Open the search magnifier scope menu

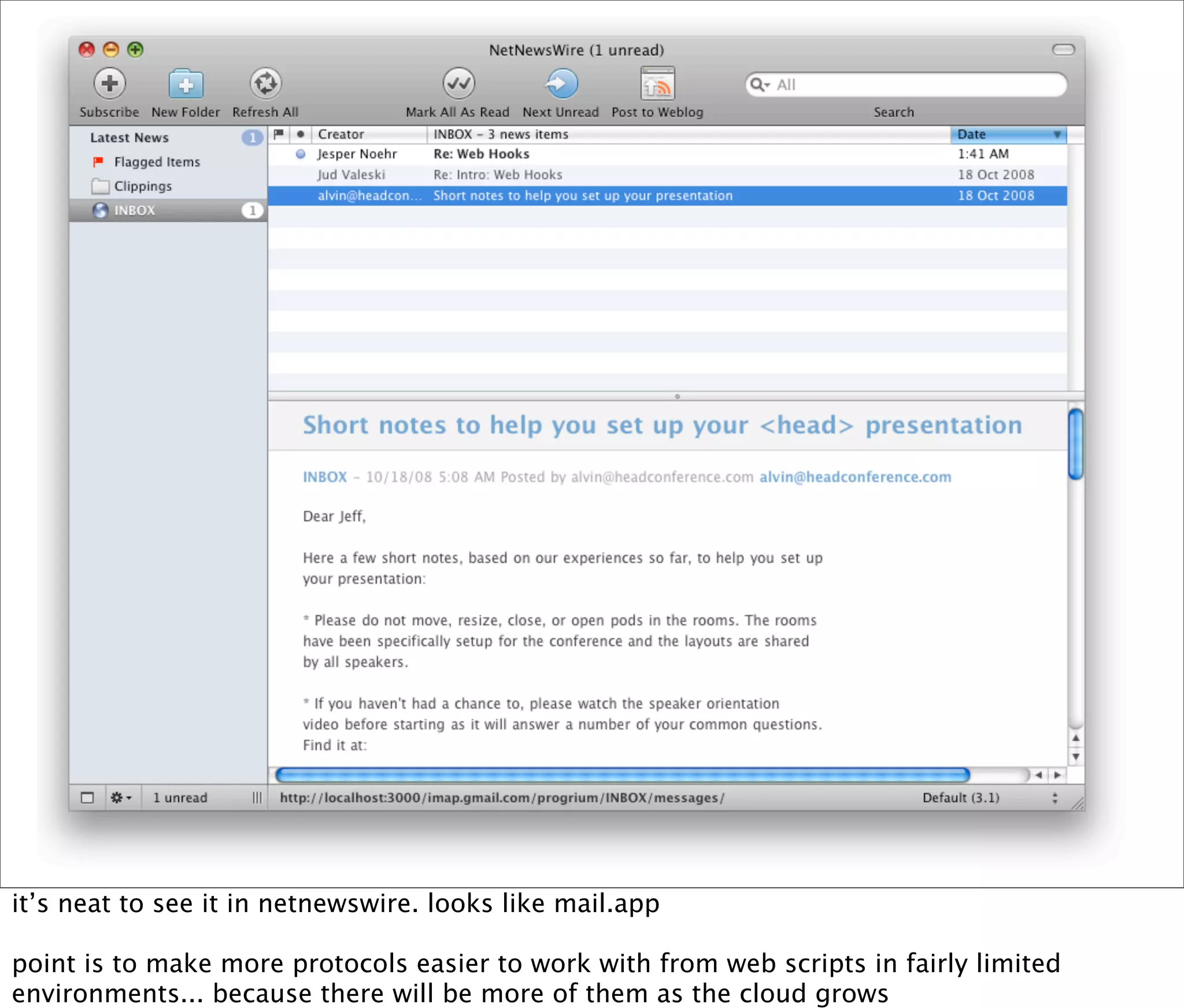click(x=759, y=85)
